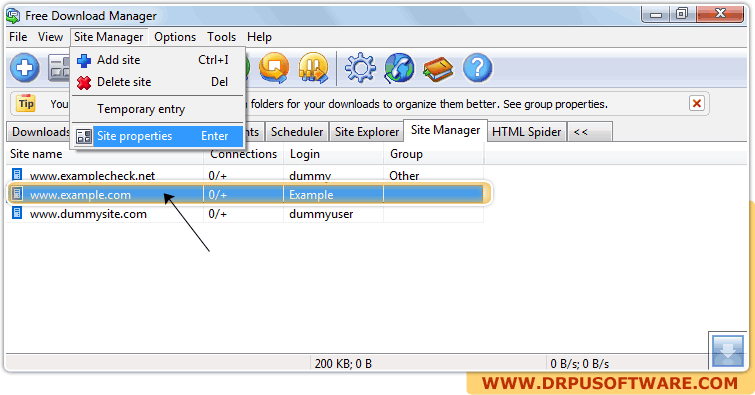Screen dimensions: 755x395
Task: Open the book help manual icon
Action: coord(438,69)
